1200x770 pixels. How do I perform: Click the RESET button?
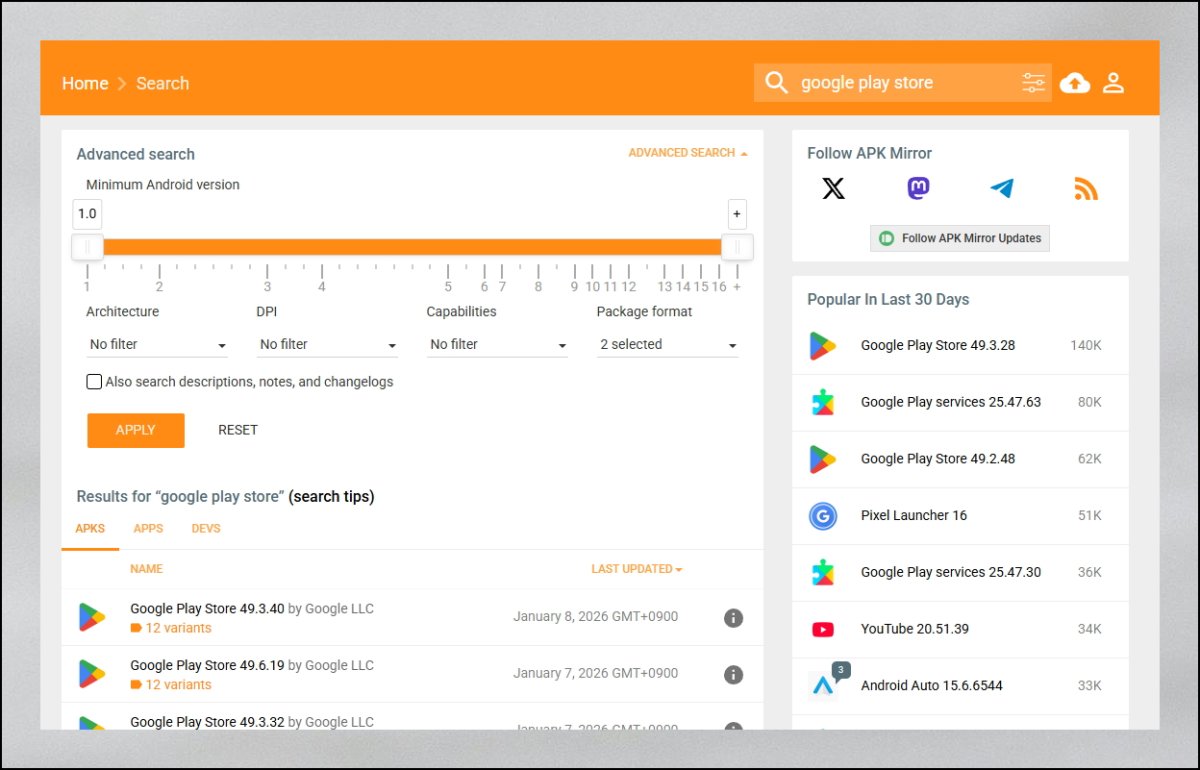(x=238, y=430)
